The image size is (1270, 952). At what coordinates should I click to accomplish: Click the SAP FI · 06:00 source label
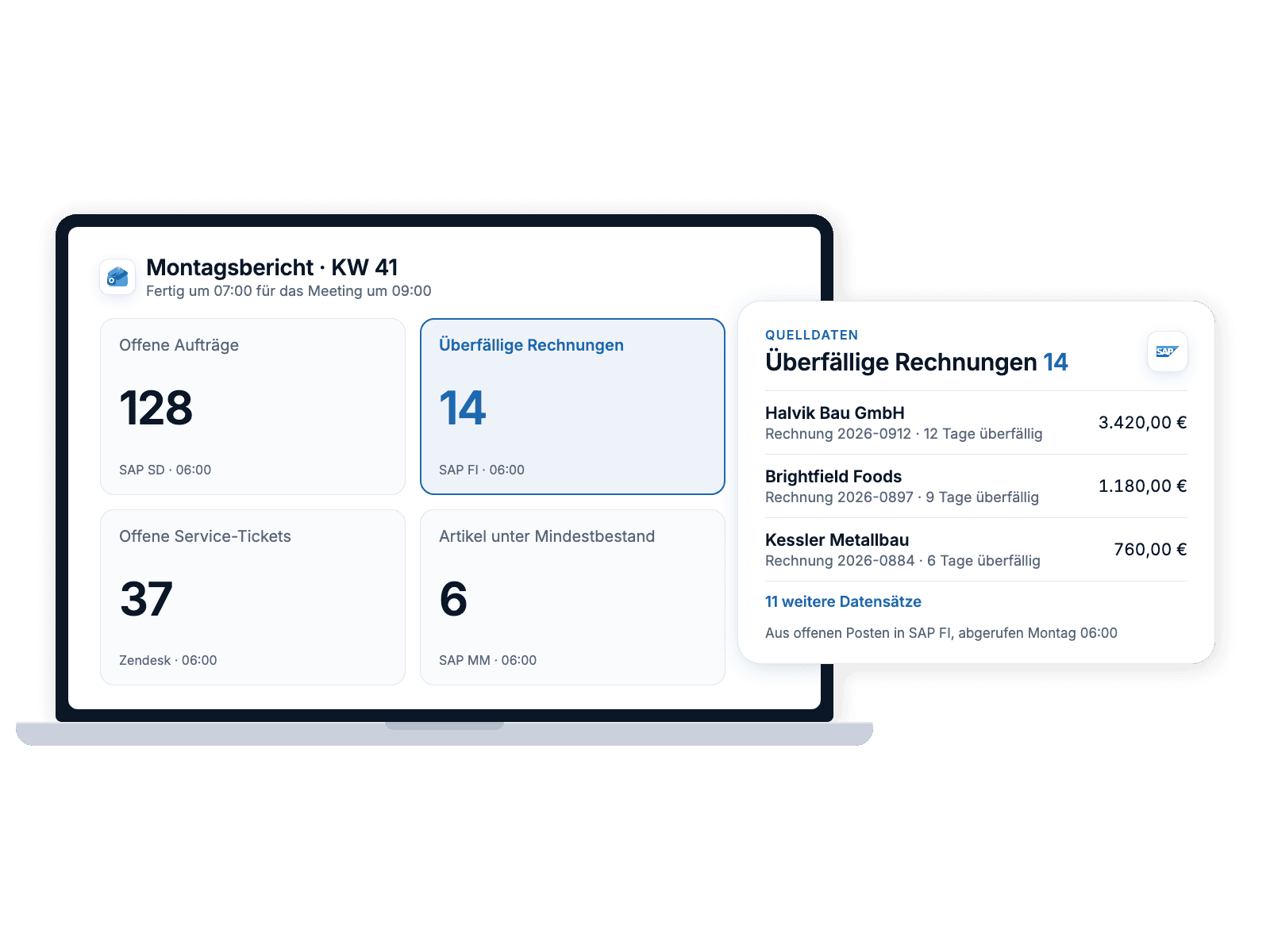(x=482, y=470)
